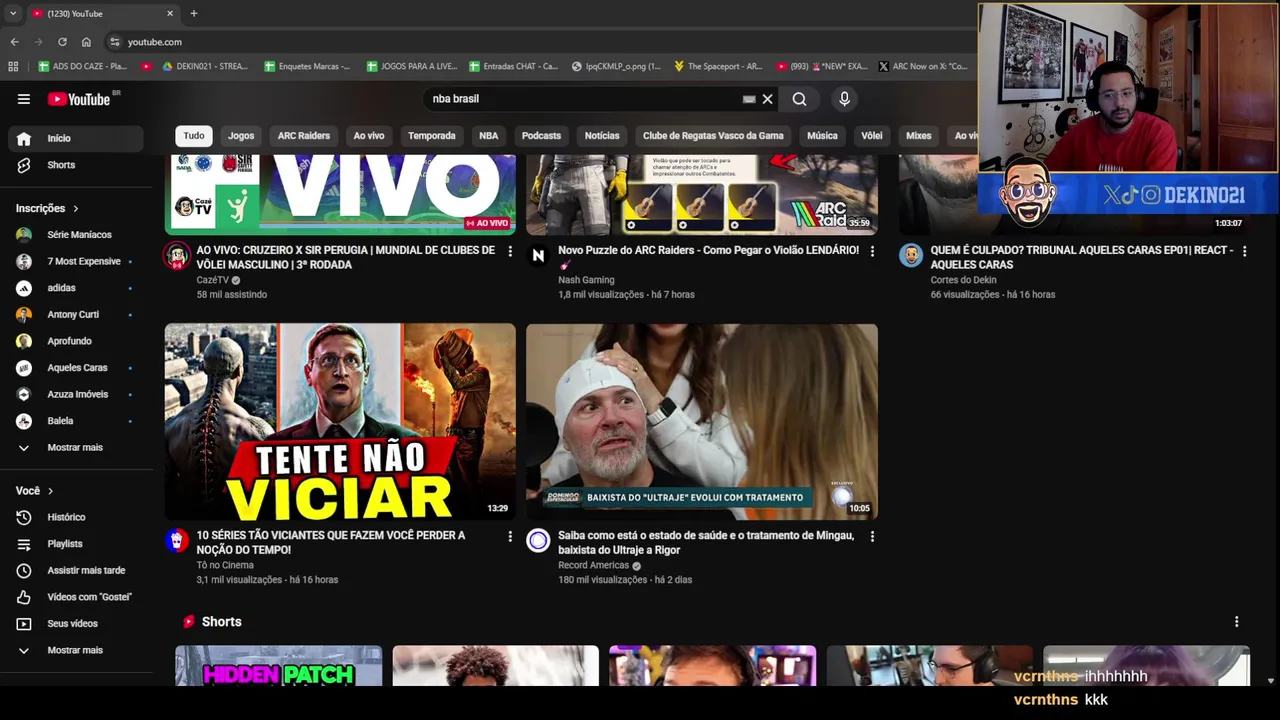Screen dimensions: 1280x720
Task: Open Tô no Cinema channel avatar
Action: click(177, 541)
